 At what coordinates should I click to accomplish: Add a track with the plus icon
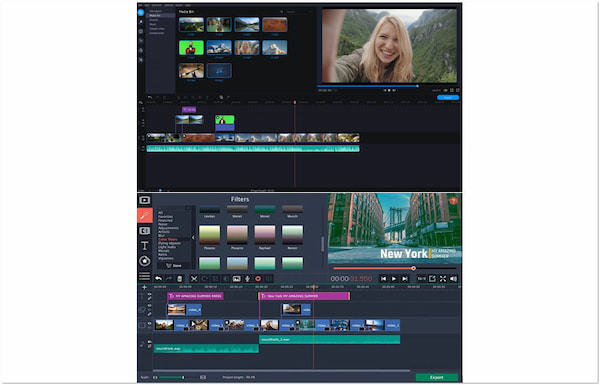coord(145,287)
